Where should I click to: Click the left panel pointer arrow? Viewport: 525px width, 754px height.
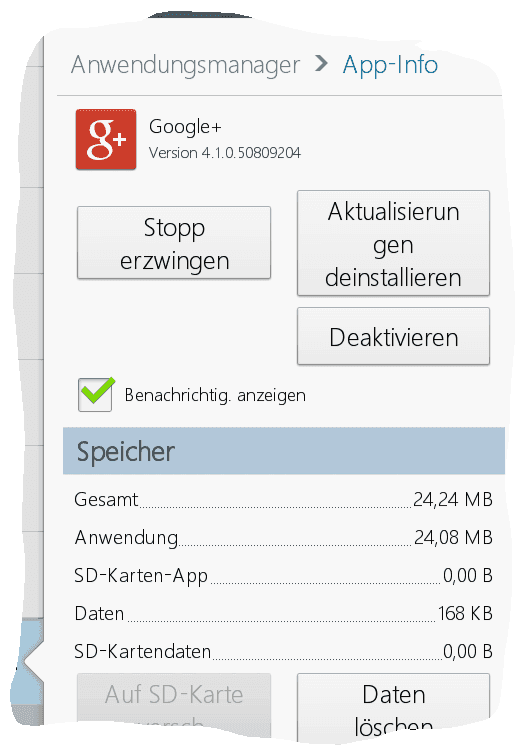pyautogui.click(x=33, y=662)
